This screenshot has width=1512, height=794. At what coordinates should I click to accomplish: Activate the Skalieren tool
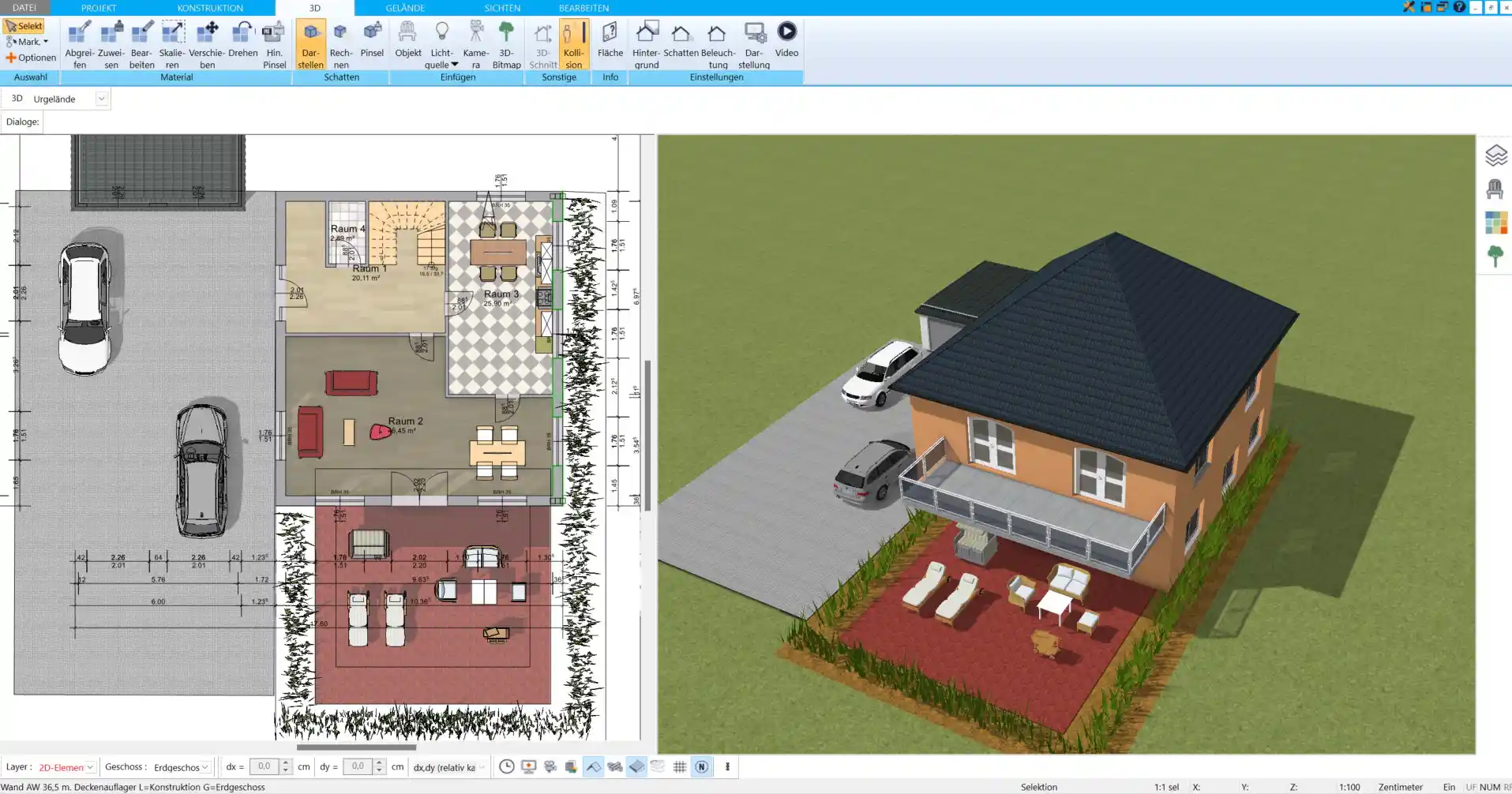[172, 45]
